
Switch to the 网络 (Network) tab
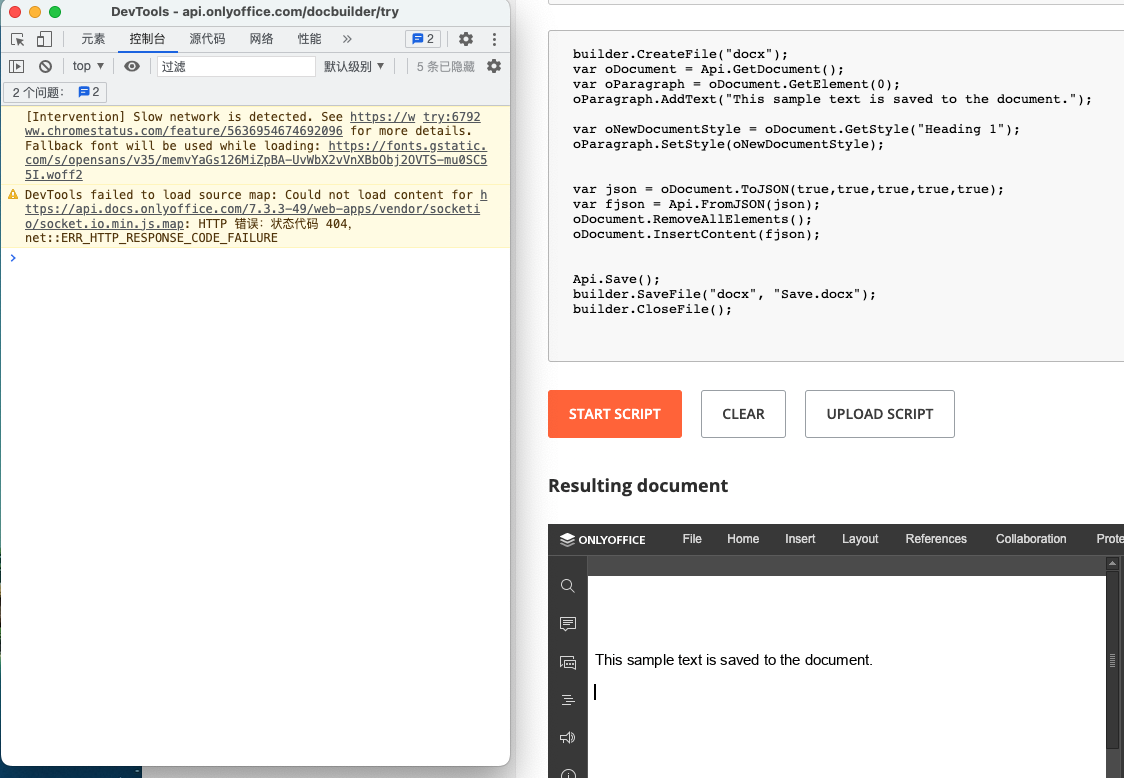262,39
